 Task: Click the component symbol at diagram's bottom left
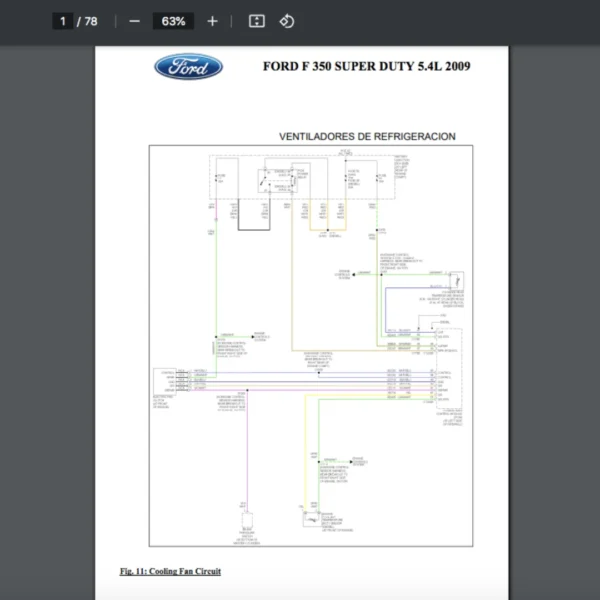[x=246, y=520]
